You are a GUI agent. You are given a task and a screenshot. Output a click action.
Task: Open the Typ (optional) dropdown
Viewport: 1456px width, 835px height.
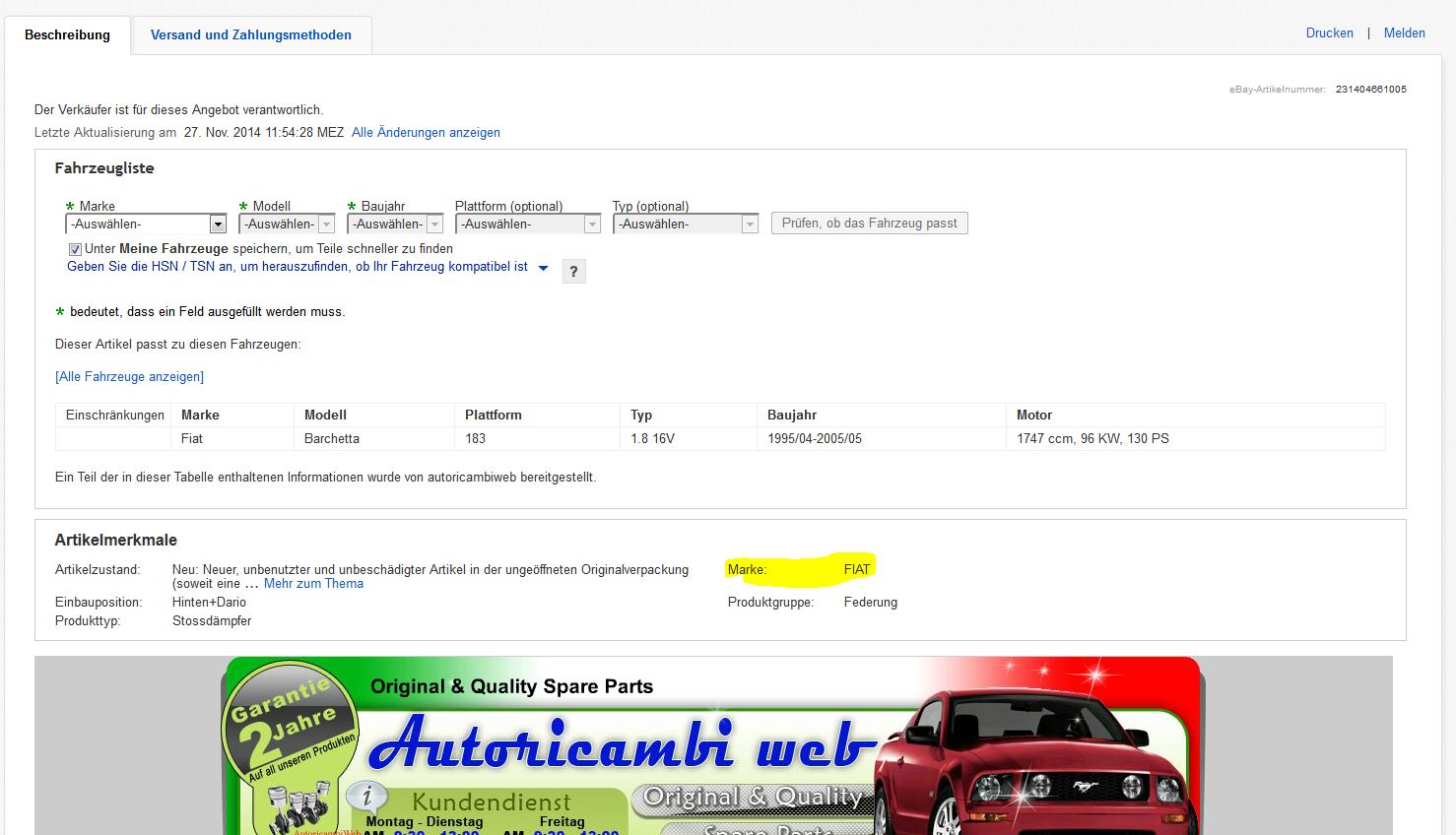pyautogui.click(x=686, y=225)
